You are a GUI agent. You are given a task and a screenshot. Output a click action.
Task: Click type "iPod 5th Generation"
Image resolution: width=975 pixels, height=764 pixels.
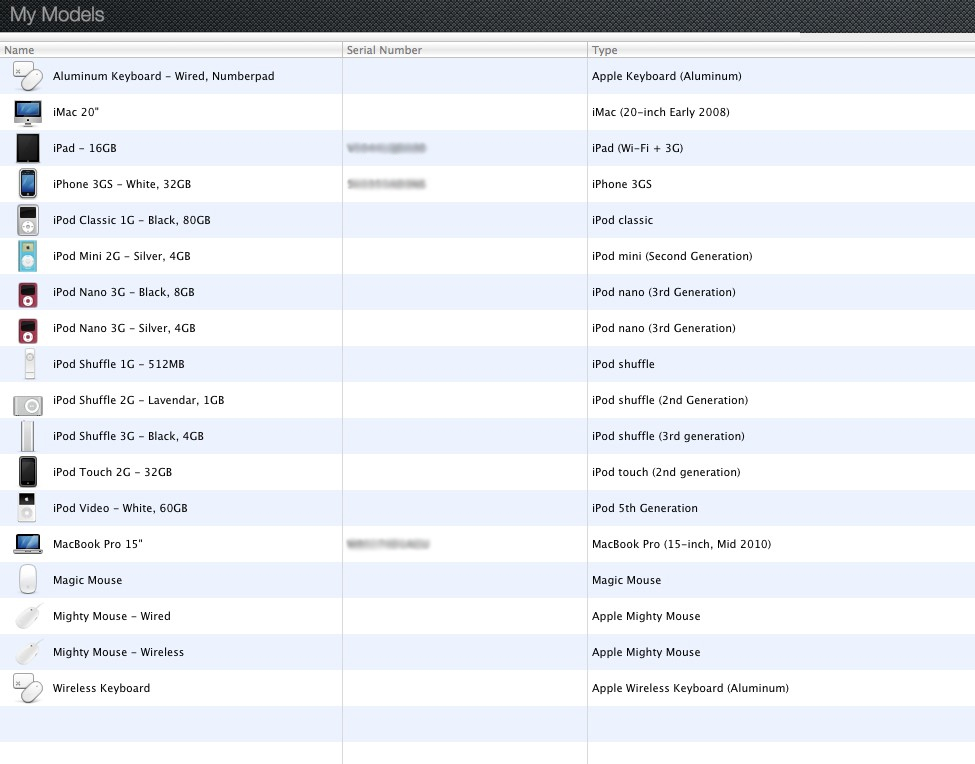coord(645,509)
